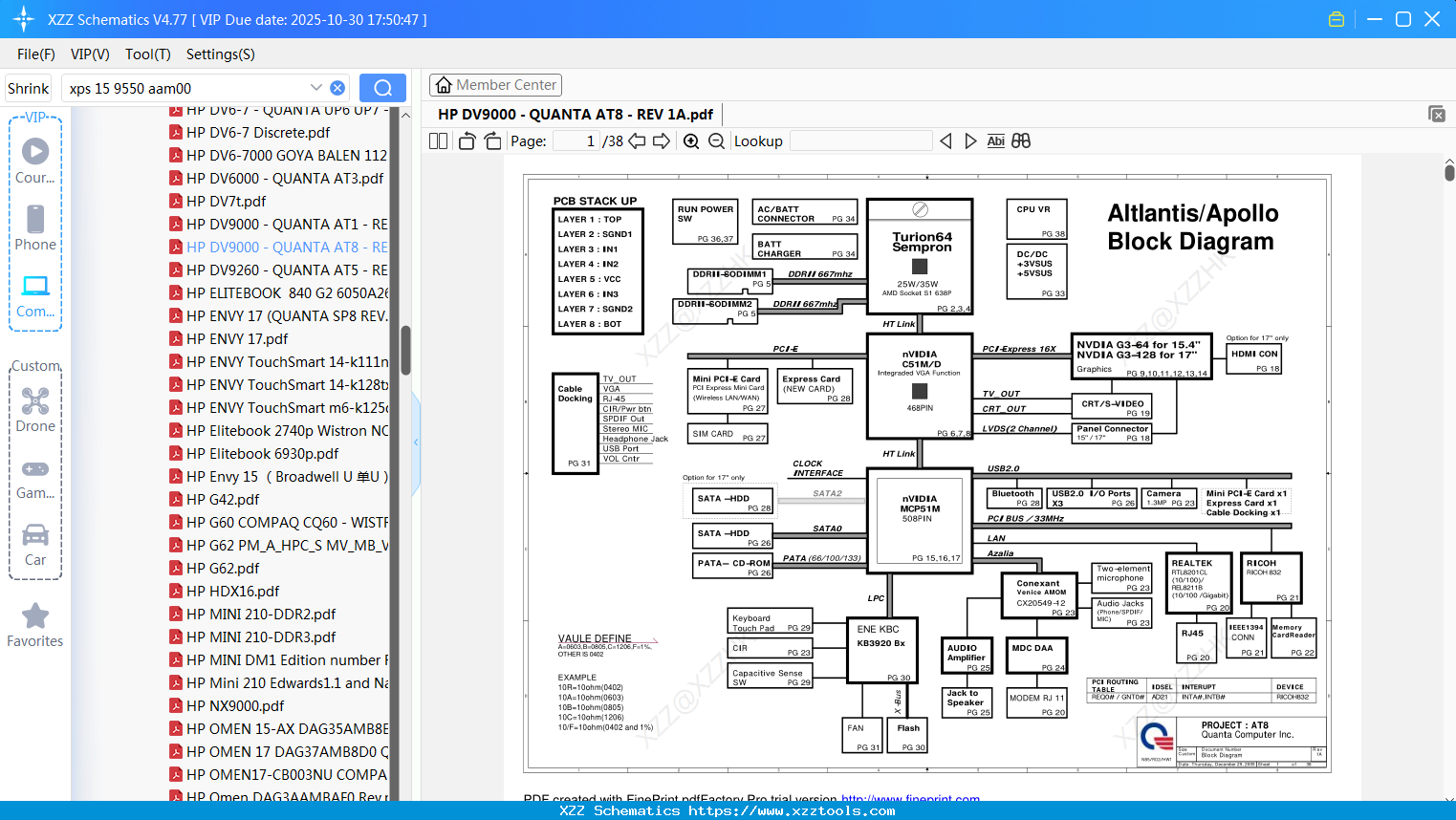This screenshot has height=820, width=1456.
Task: Open the VIP(V) menu
Action: coord(90,54)
